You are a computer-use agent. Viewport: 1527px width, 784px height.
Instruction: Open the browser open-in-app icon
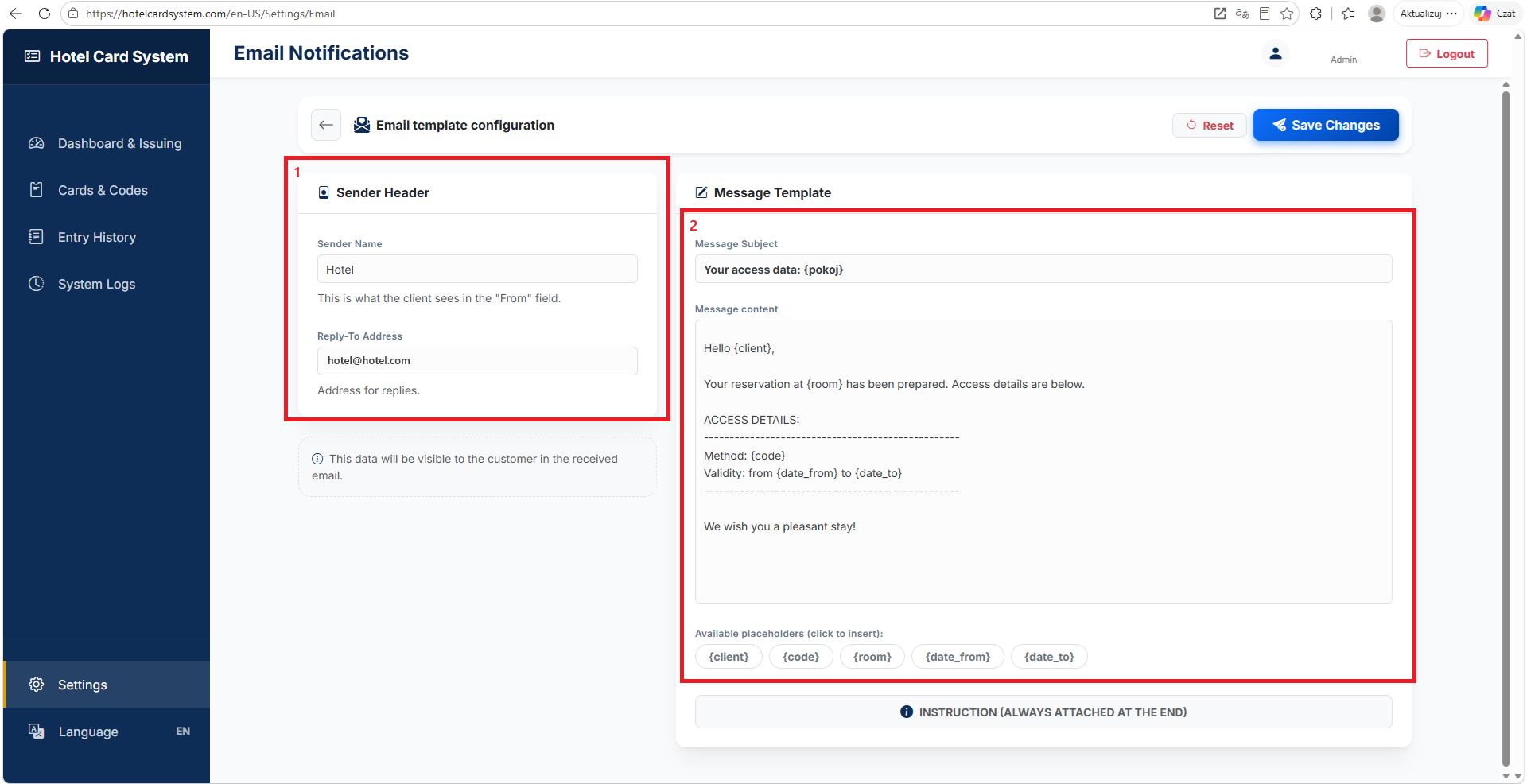(1220, 14)
